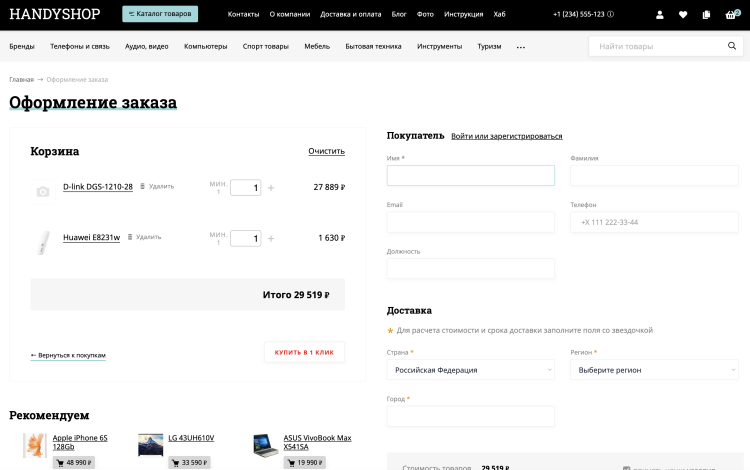Click the HANDYSHOP logo

coord(55,14)
